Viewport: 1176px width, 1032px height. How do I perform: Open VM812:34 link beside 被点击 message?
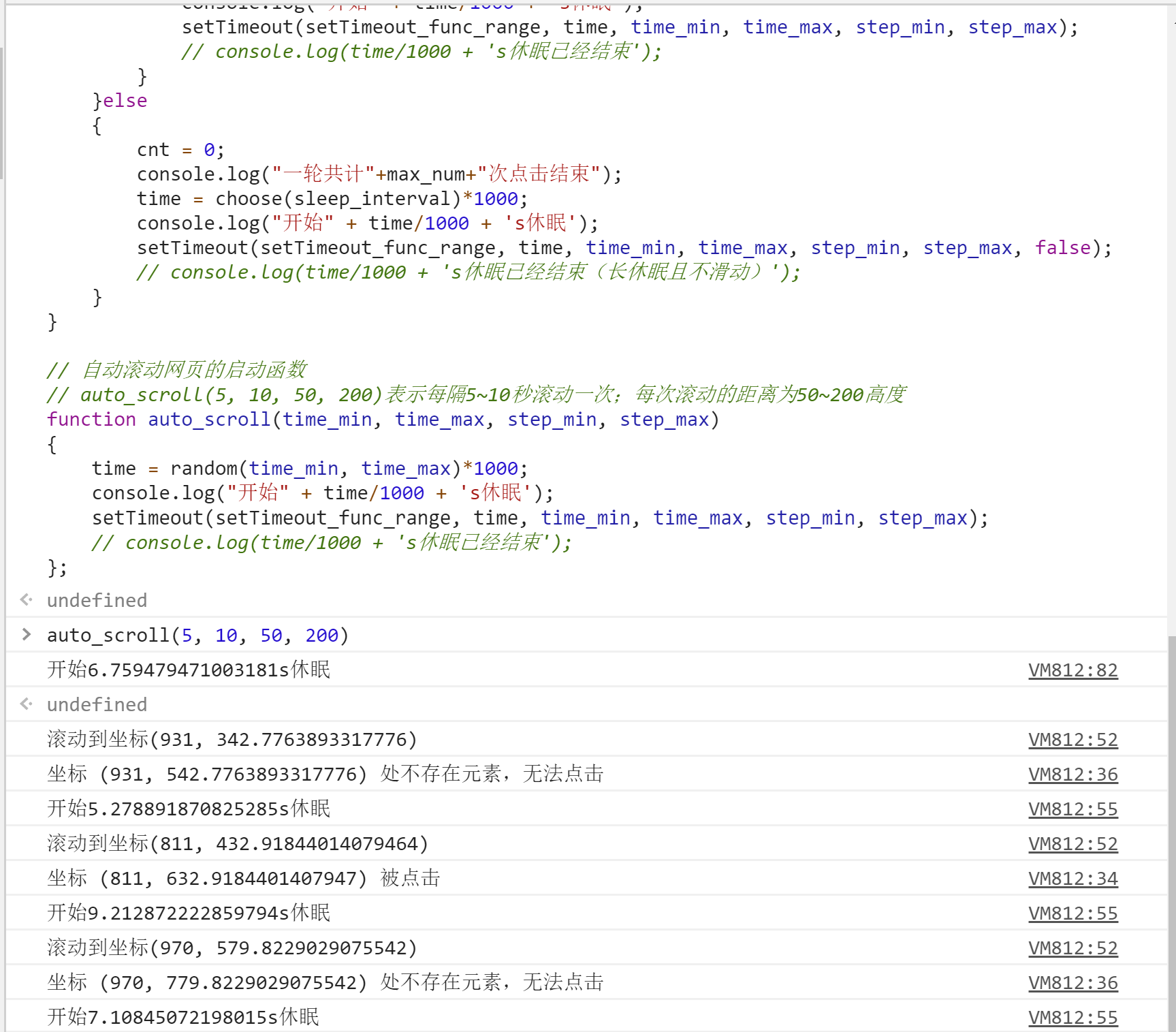click(1072, 879)
